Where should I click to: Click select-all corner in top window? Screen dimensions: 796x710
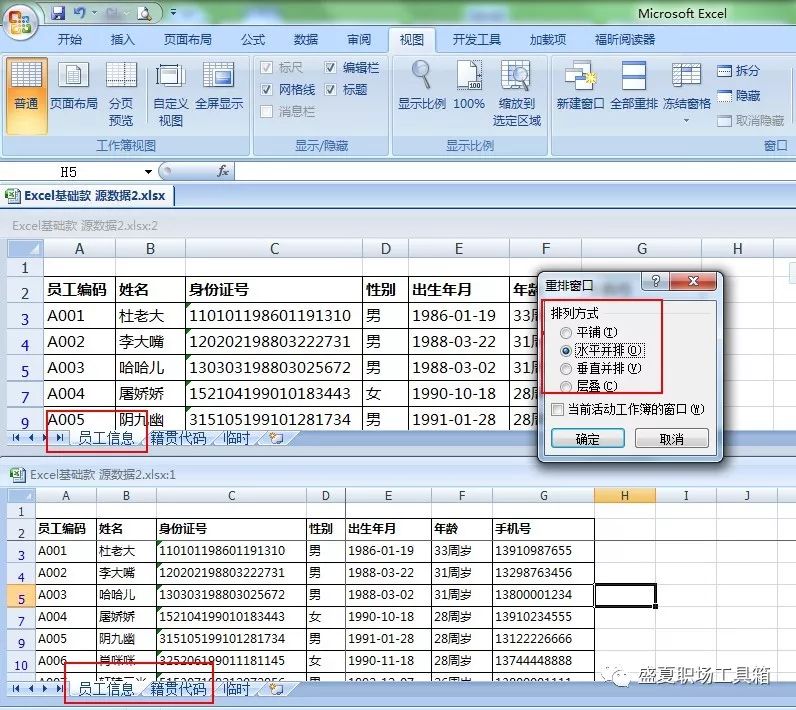(25, 248)
